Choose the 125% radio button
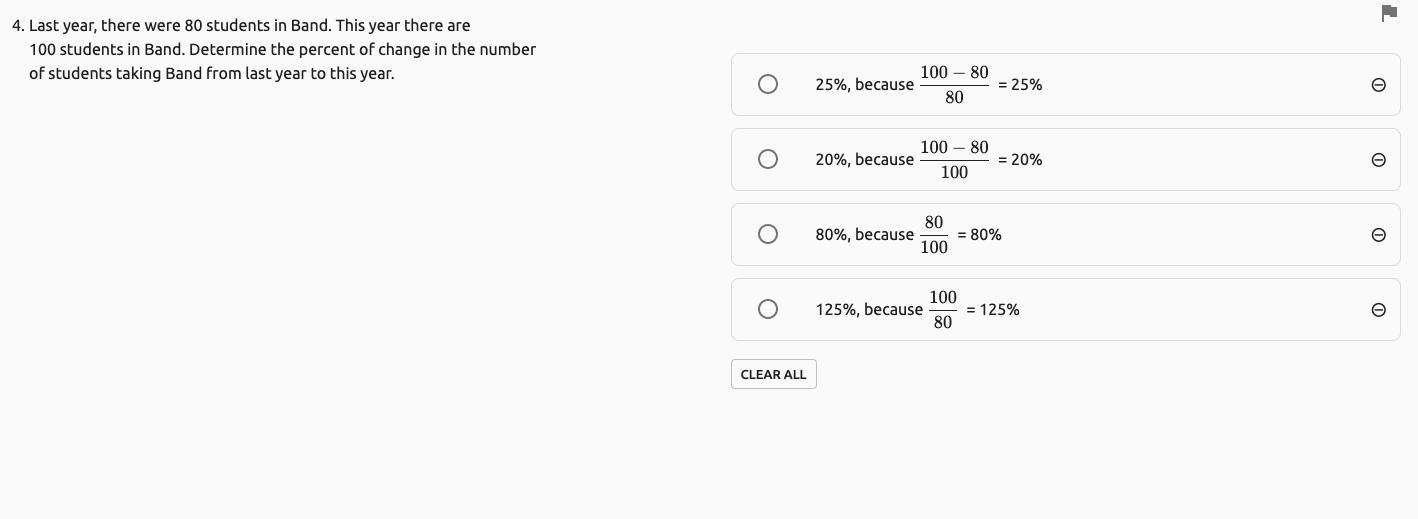1418x519 pixels. [768, 309]
